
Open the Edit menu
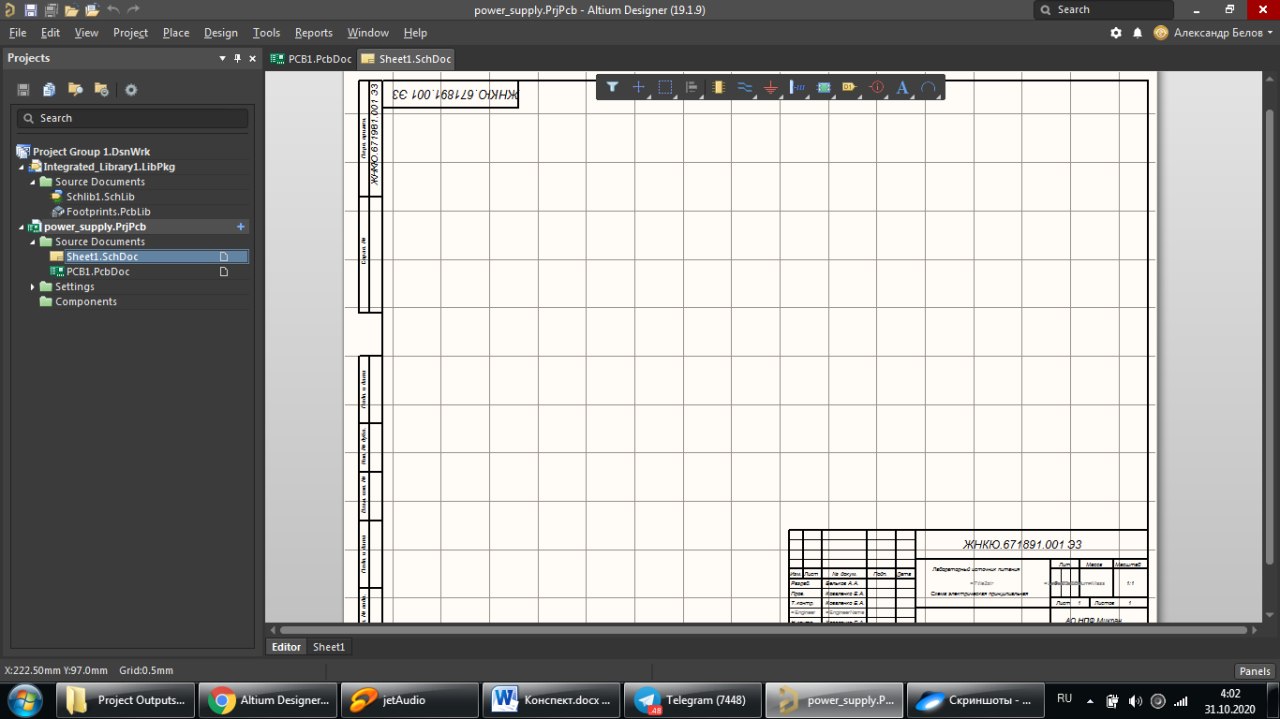tap(50, 32)
